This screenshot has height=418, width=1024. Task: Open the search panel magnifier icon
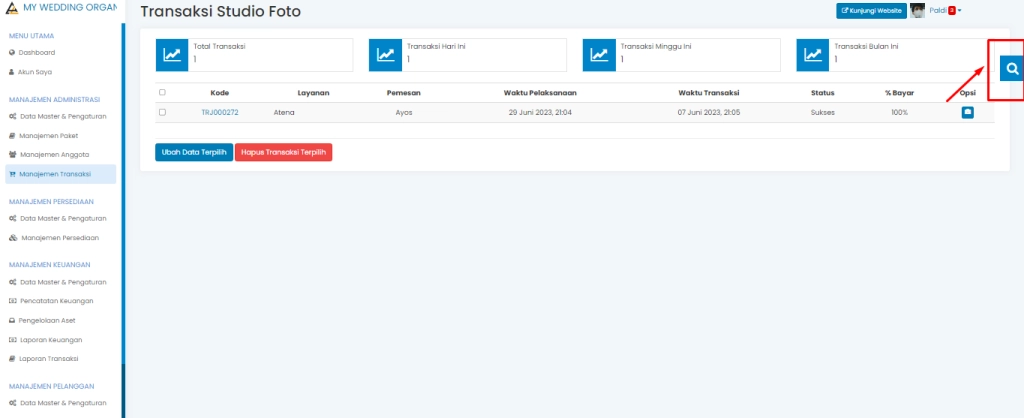coord(1012,69)
